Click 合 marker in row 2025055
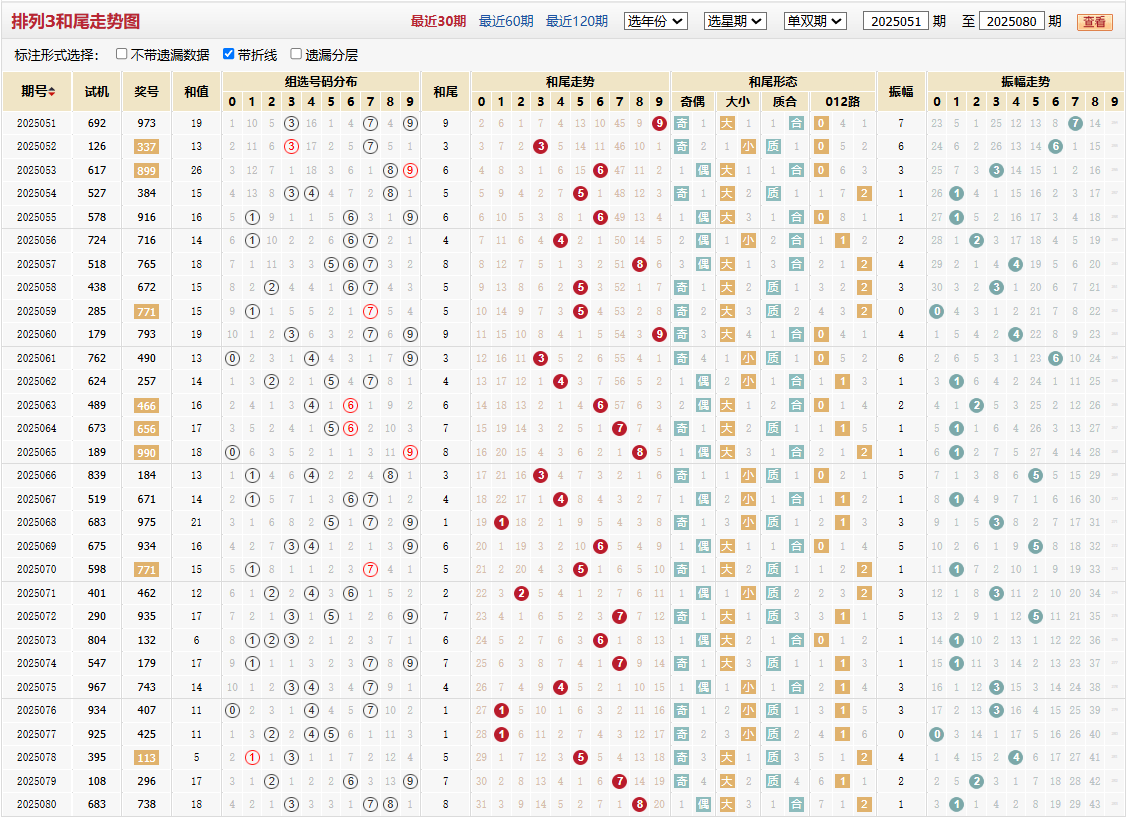Viewport: 1127px width, 817px height. coord(796,217)
